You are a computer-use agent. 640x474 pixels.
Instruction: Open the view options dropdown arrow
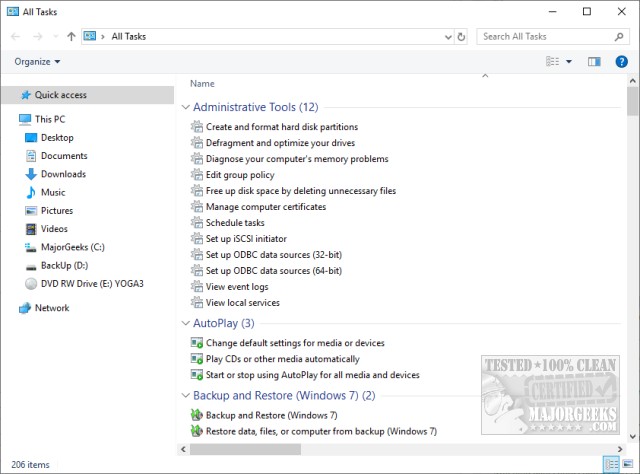click(x=569, y=61)
